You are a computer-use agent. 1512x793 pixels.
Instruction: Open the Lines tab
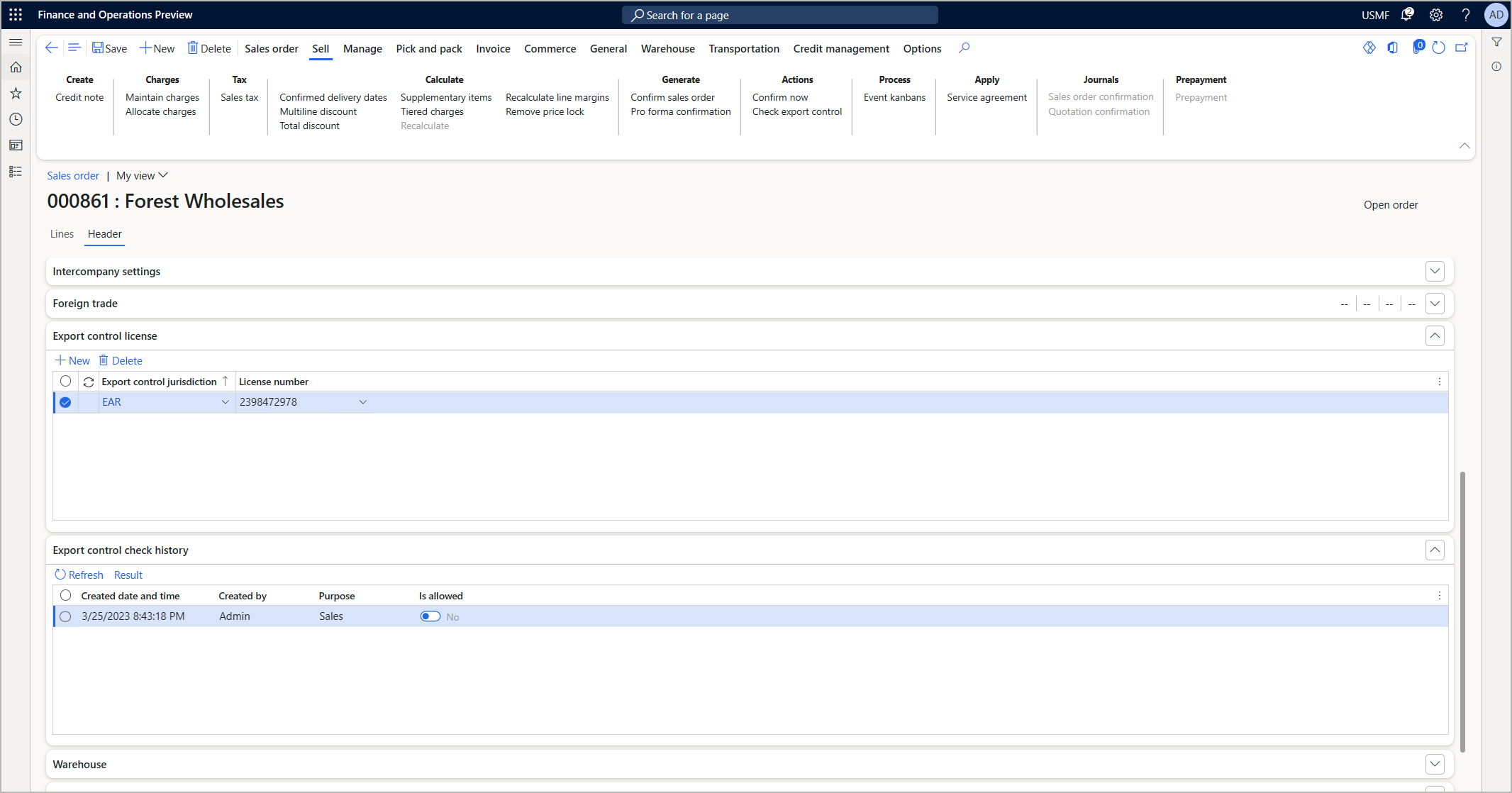62,233
